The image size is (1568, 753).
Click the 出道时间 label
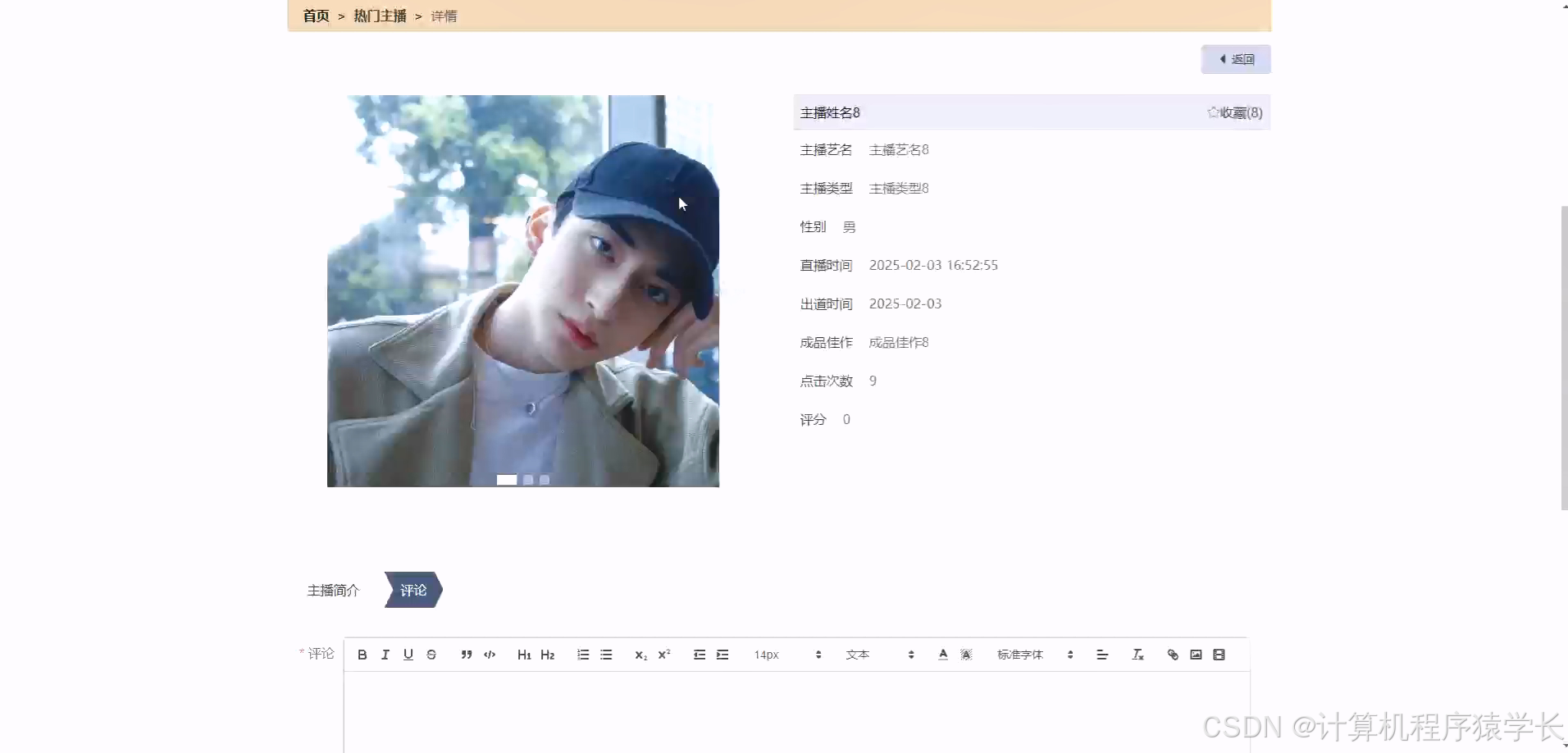(x=827, y=303)
